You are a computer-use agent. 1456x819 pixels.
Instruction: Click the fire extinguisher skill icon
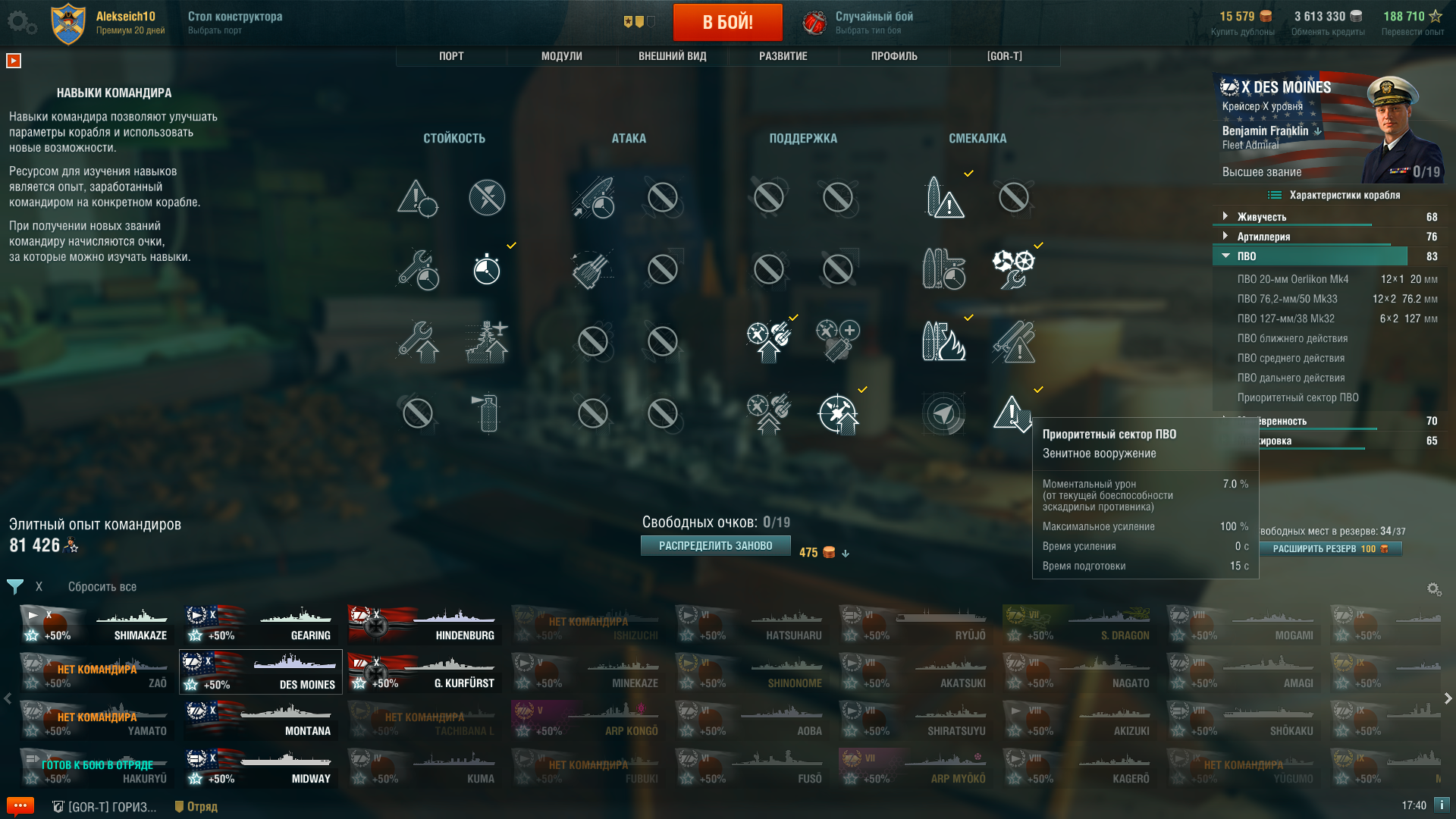coord(488,413)
